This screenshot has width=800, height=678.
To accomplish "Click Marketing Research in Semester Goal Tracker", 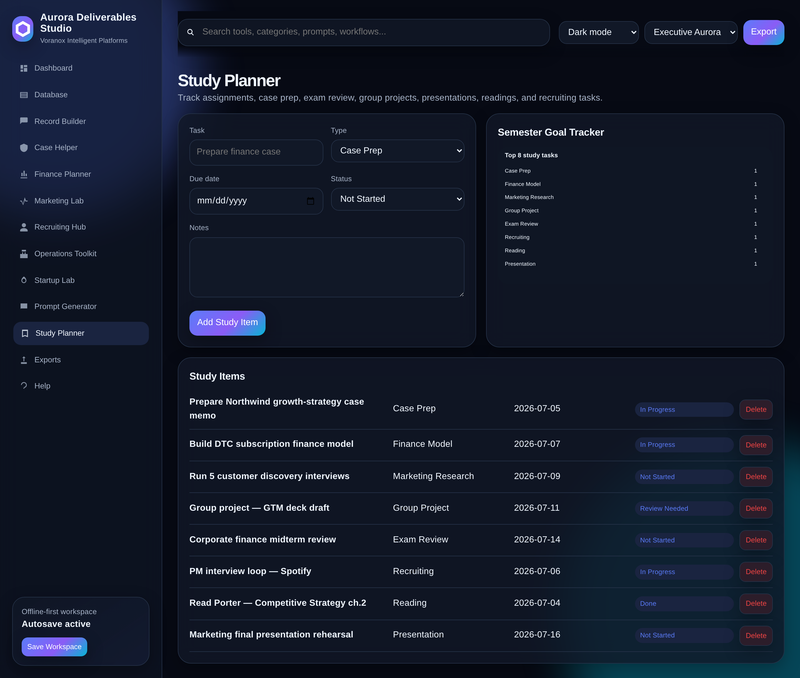I will (x=529, y=197).
